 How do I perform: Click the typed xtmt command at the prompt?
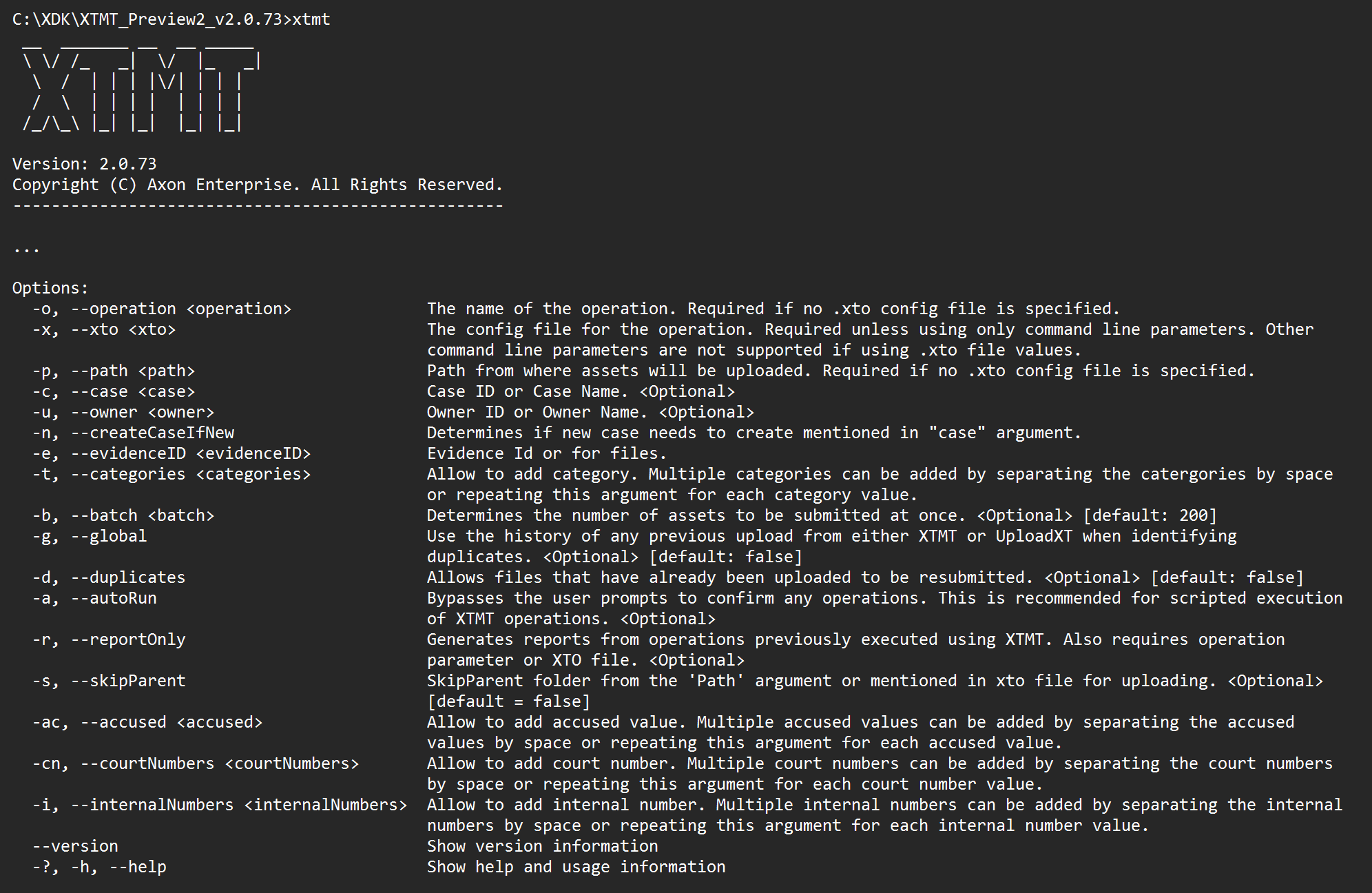(311, 19)
